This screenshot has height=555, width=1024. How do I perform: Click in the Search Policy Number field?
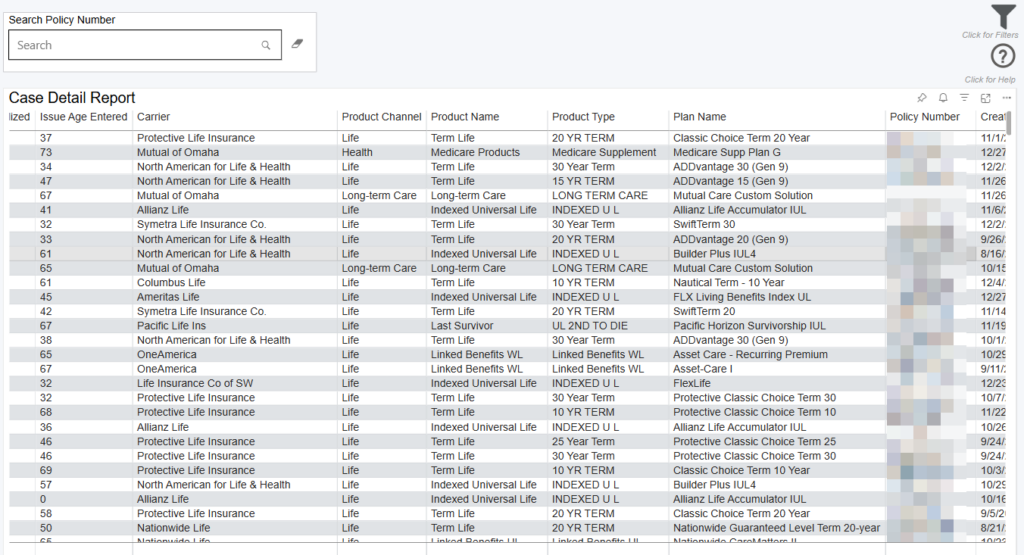click(135, 45)
